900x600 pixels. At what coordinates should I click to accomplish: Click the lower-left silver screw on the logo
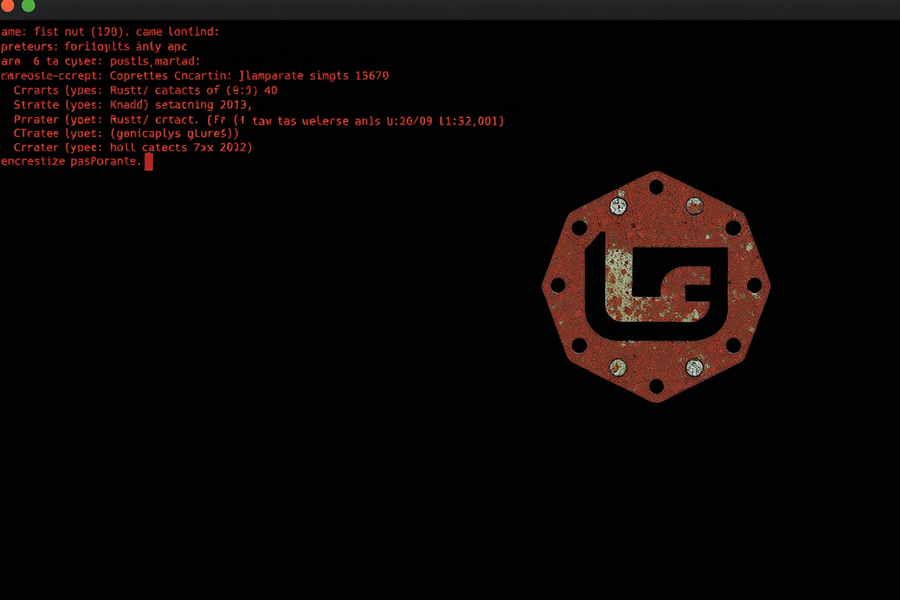pyautogui.click(x=618, y=367)
